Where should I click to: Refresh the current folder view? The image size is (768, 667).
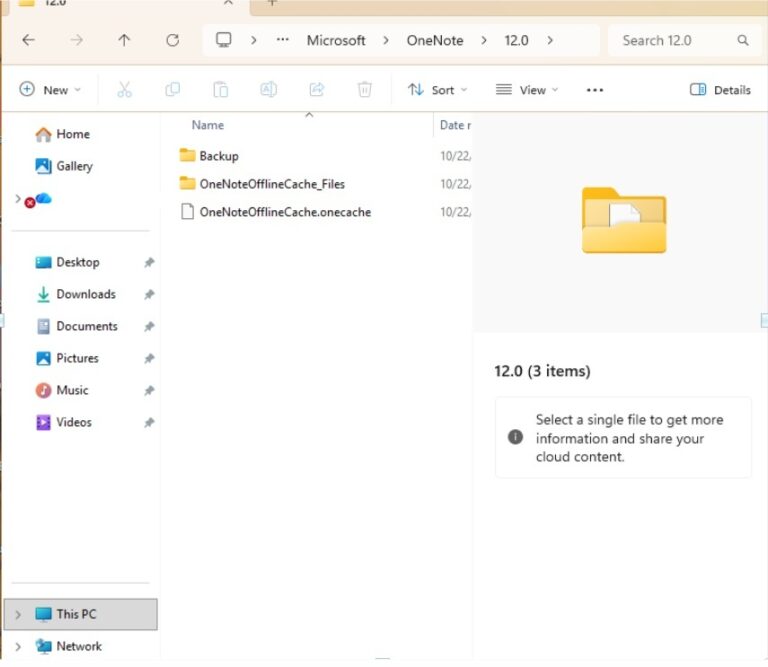click(x=172, y=40)
